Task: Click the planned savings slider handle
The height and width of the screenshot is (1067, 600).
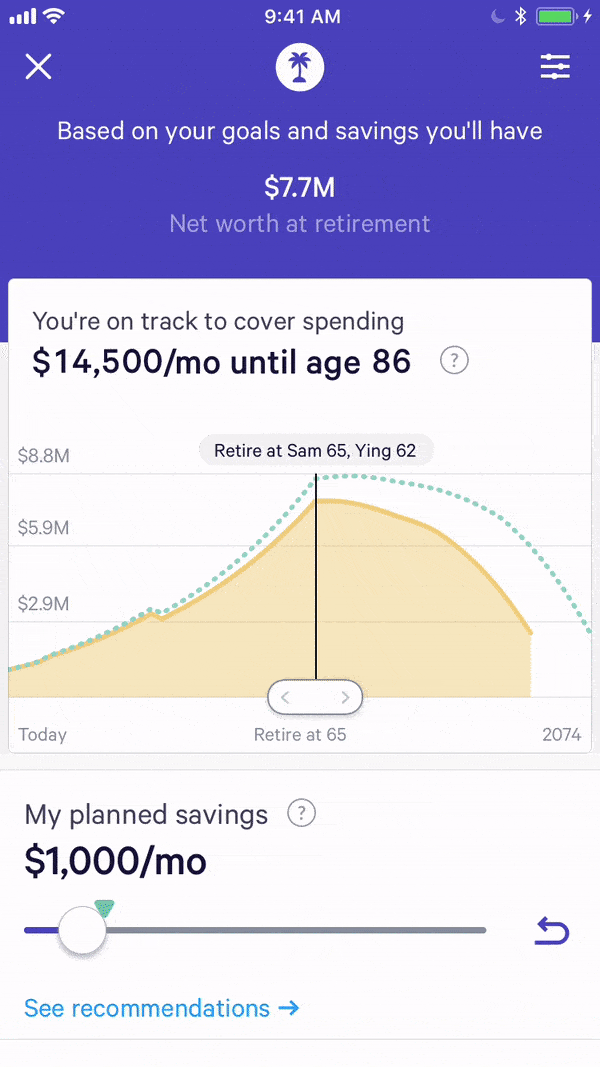Action: 82,931
